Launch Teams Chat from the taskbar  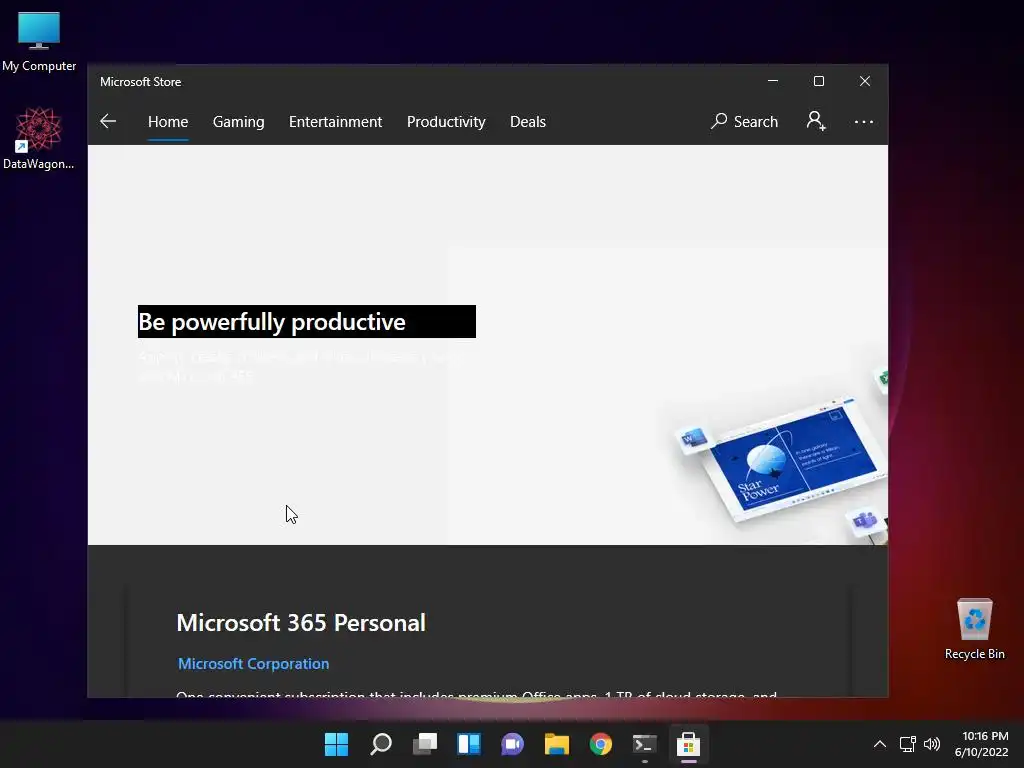click(513, 744)
